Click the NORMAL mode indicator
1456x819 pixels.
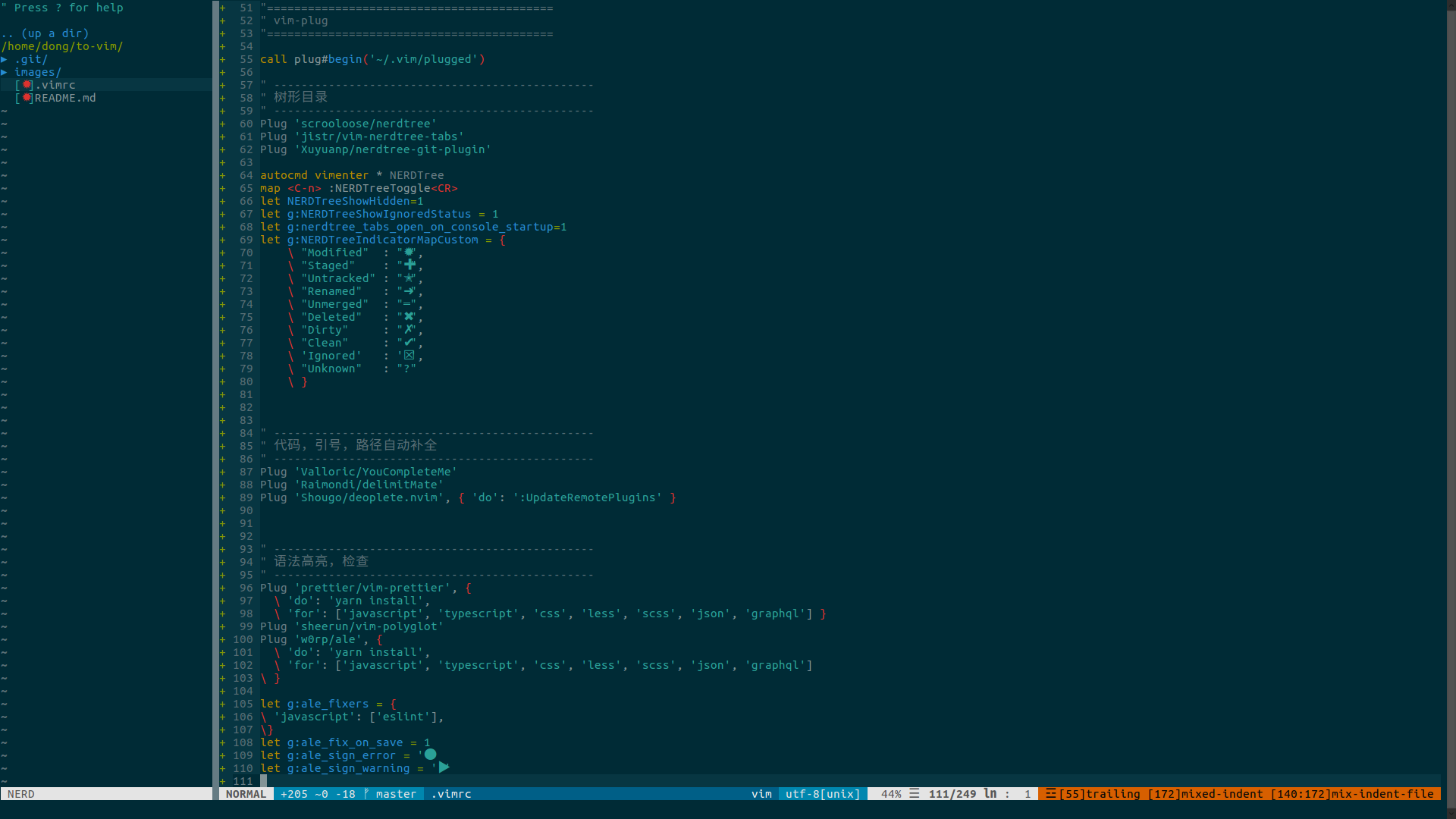pos(246,794)
